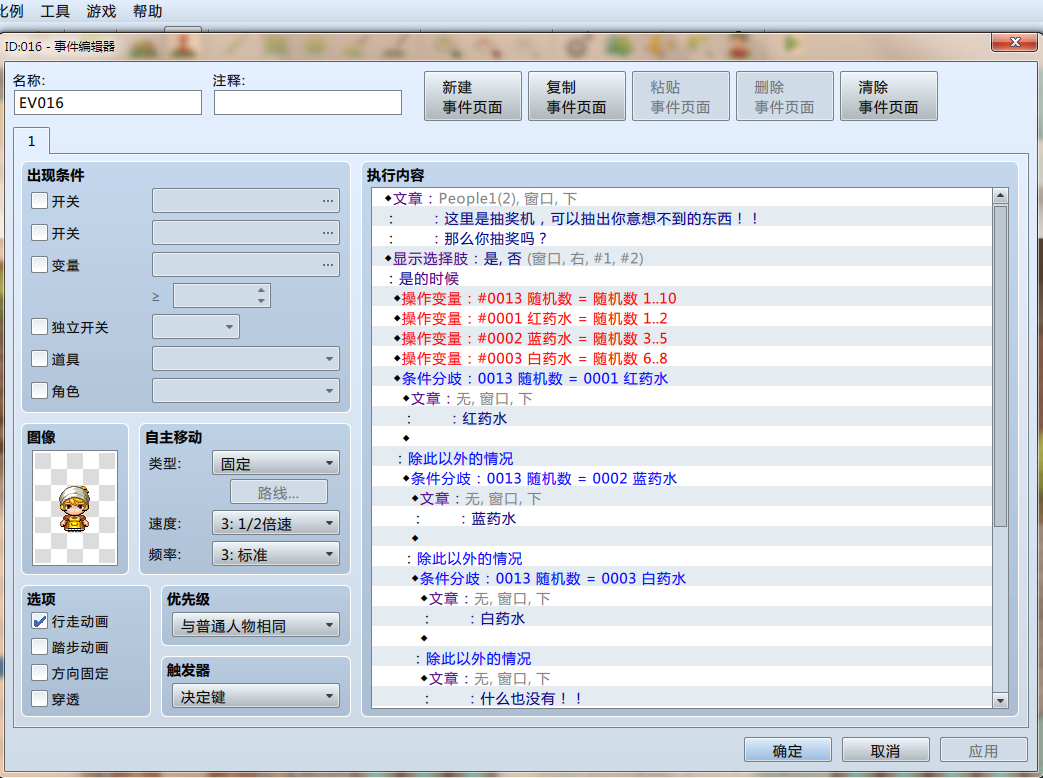Click the 名称 field containing EV016

pyautogui.click(x=108, y=103)
